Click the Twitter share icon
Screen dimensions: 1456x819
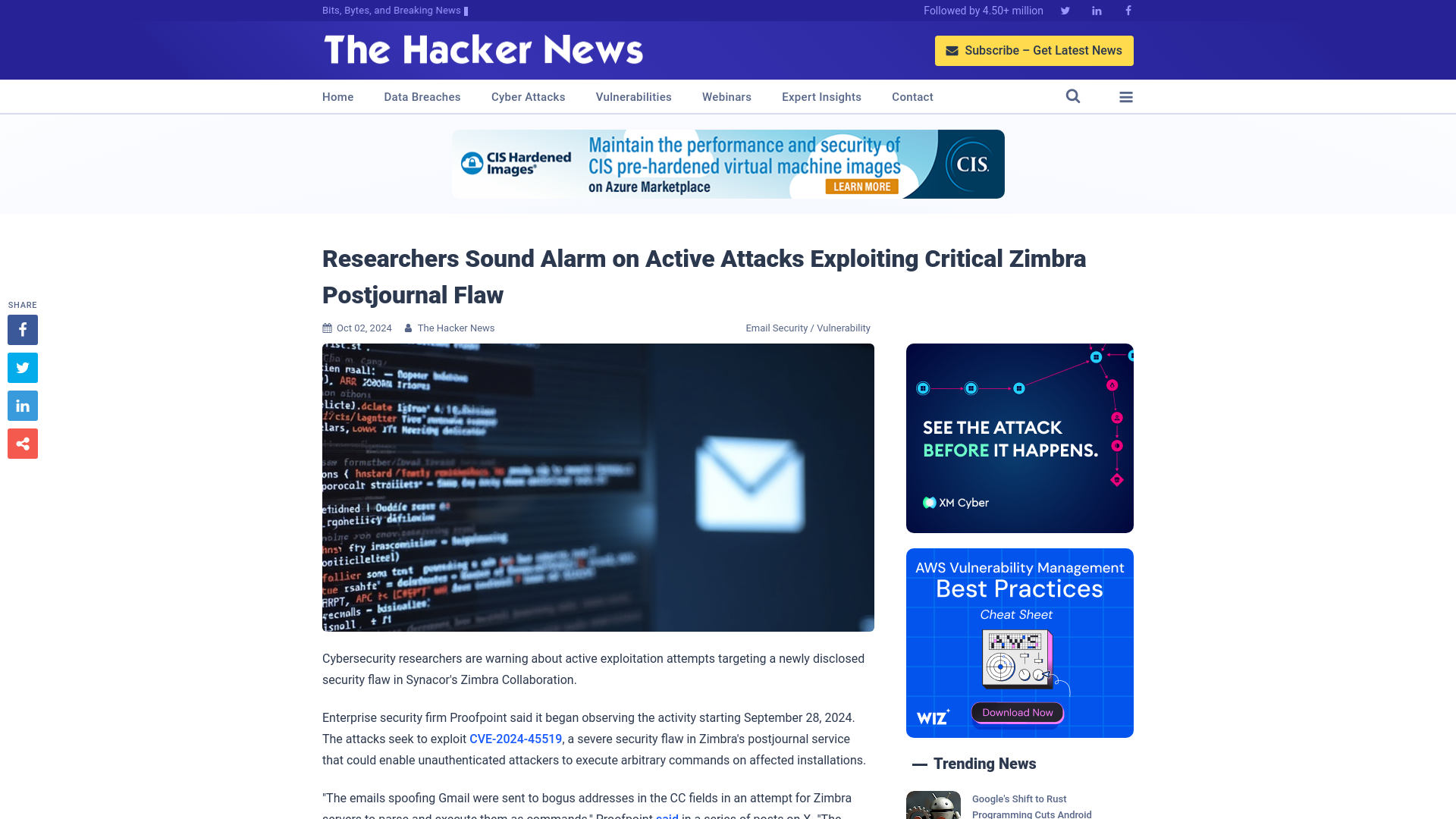[22, 367]
